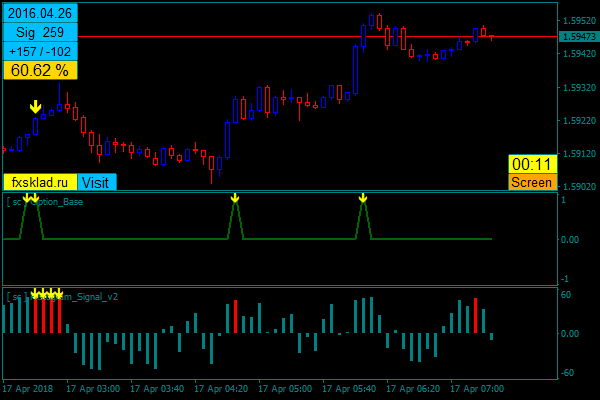Click the Option_Base signal arrow near 05:40

(x=363, y=198)
